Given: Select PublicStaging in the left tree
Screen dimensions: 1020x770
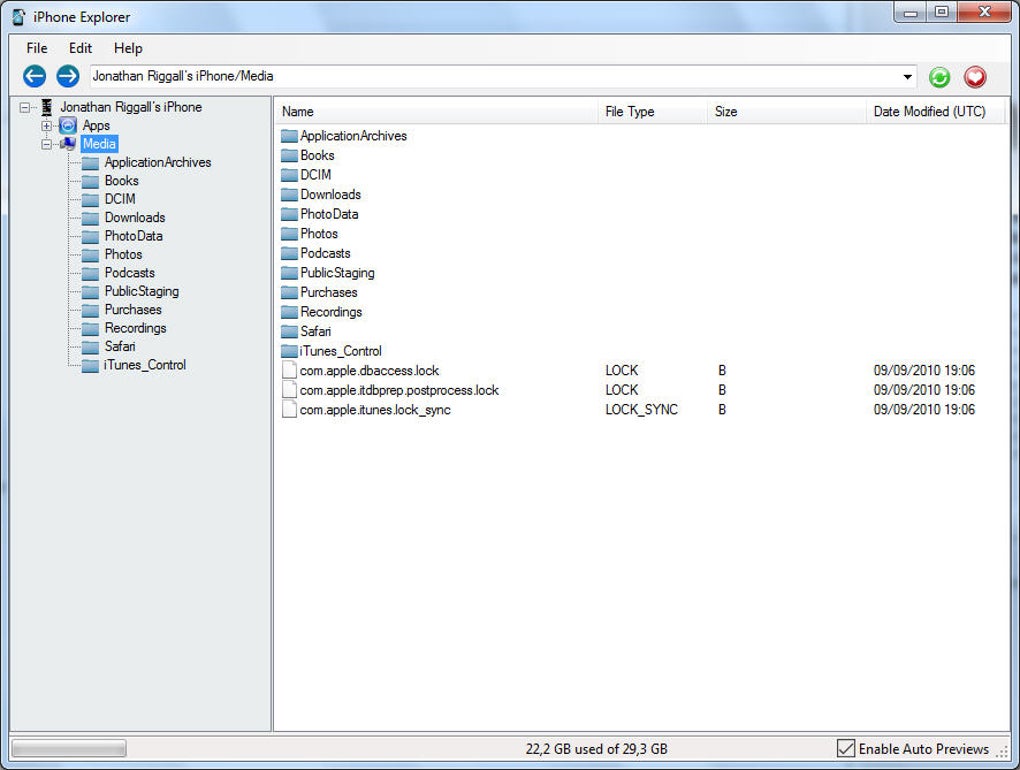Looking at the screenshot, I should [141, 291].
